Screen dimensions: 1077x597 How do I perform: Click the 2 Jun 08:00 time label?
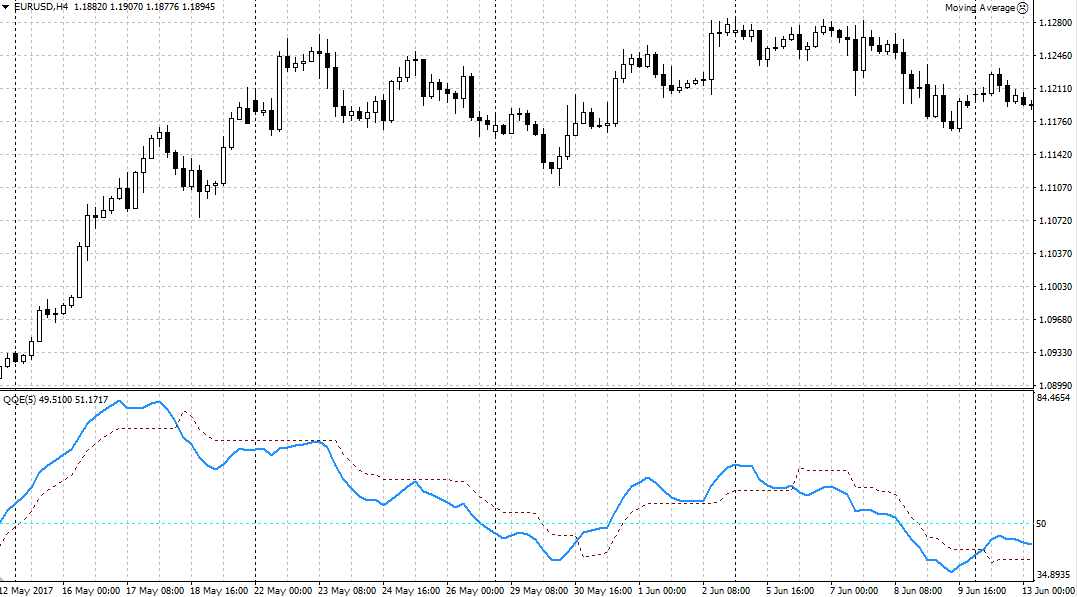732,590
